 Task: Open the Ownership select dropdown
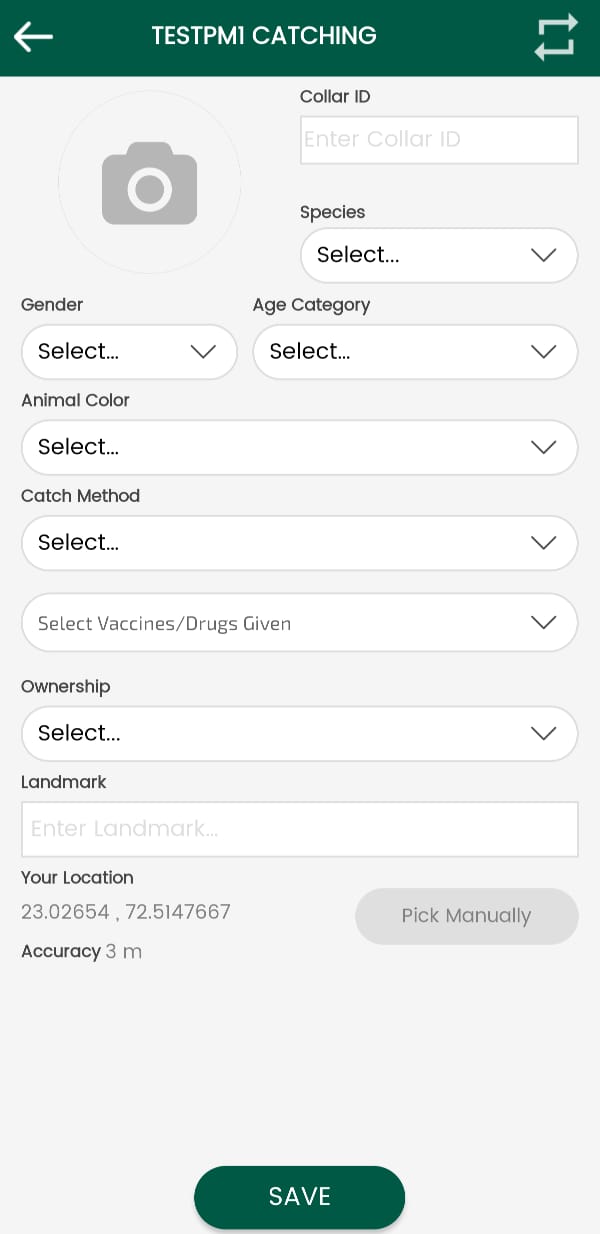(280, 733)
